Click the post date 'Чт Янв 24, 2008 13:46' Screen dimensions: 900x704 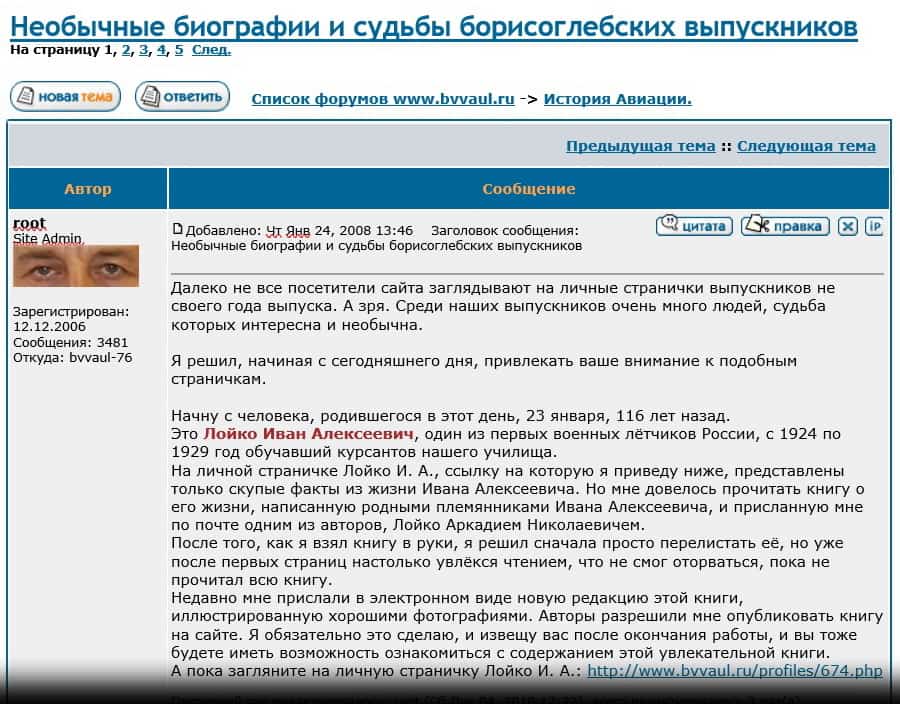[340, 231]
